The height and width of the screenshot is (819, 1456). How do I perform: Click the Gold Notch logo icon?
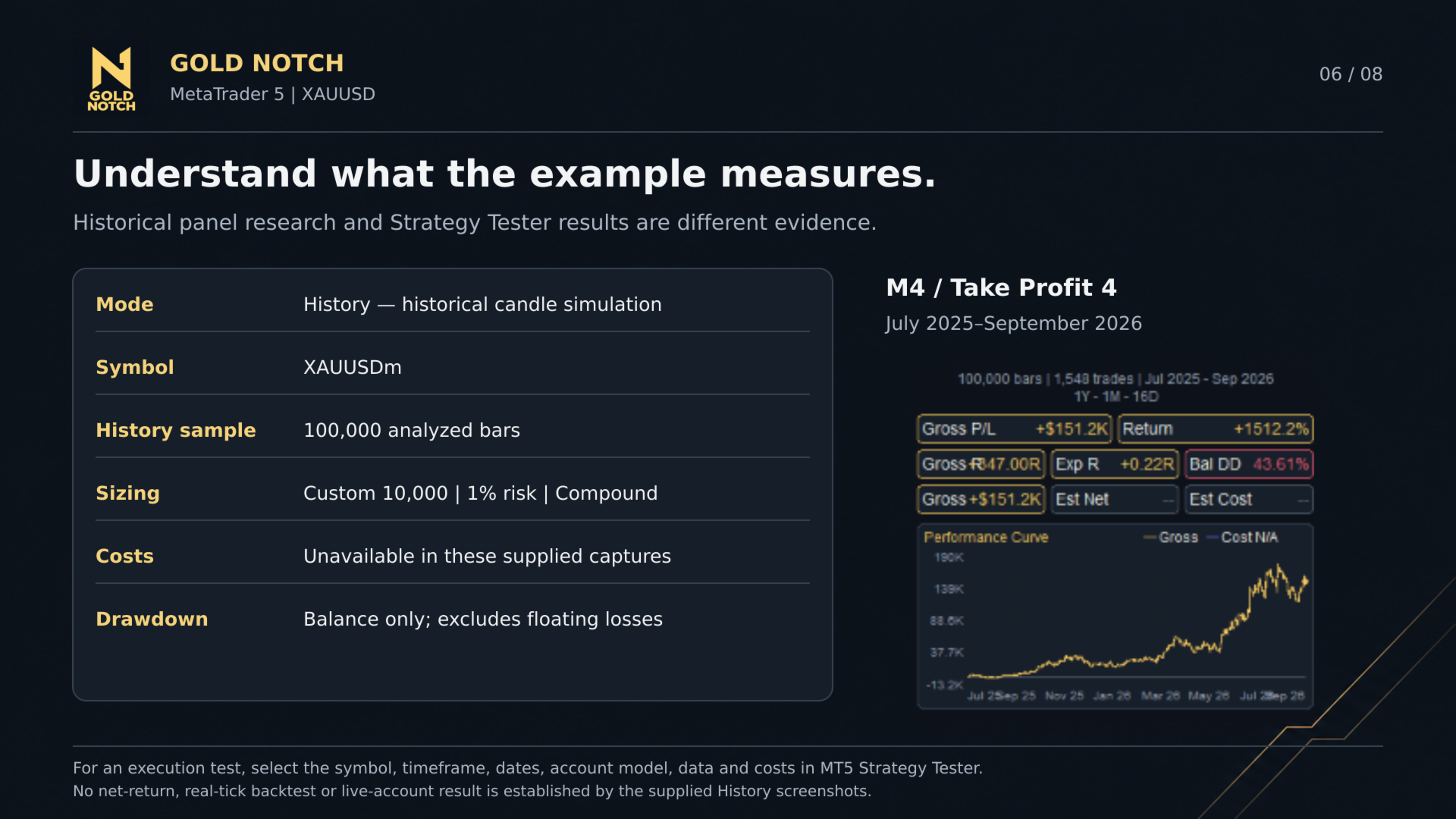(111, 79)
